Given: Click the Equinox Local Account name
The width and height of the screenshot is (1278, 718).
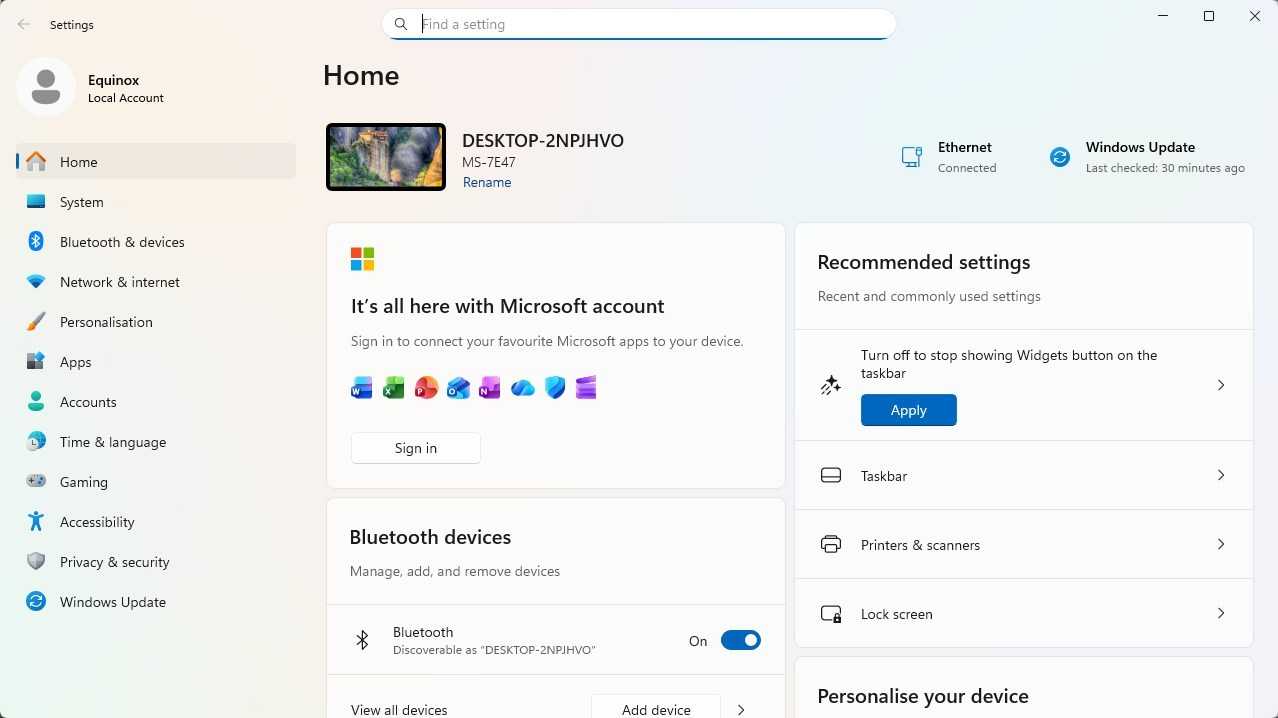Looking at the screenshot, I should tap(126, 88).
